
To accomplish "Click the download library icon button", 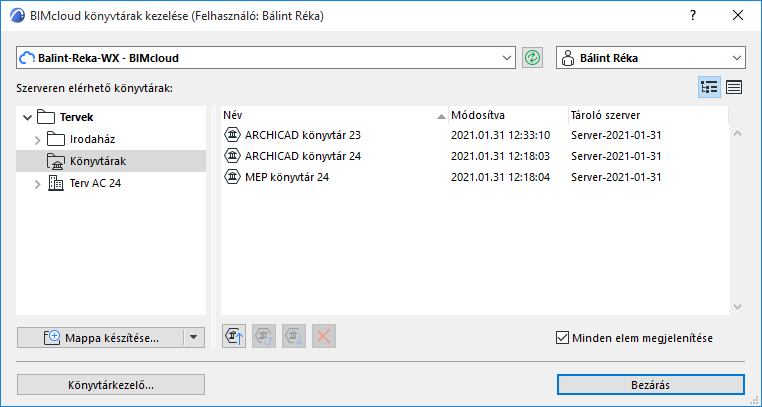I will click(293, 337).
